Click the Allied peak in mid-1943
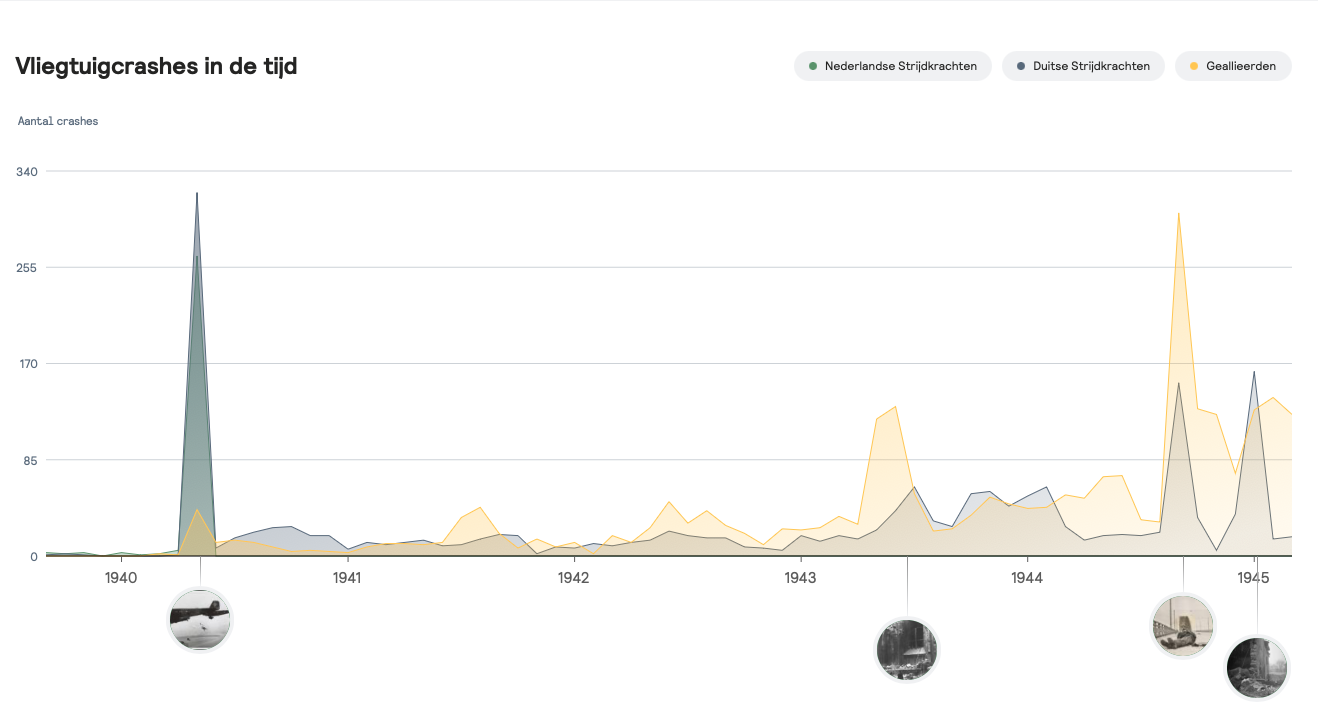The height and width of the screenshot is (726, 1318). 895,406
